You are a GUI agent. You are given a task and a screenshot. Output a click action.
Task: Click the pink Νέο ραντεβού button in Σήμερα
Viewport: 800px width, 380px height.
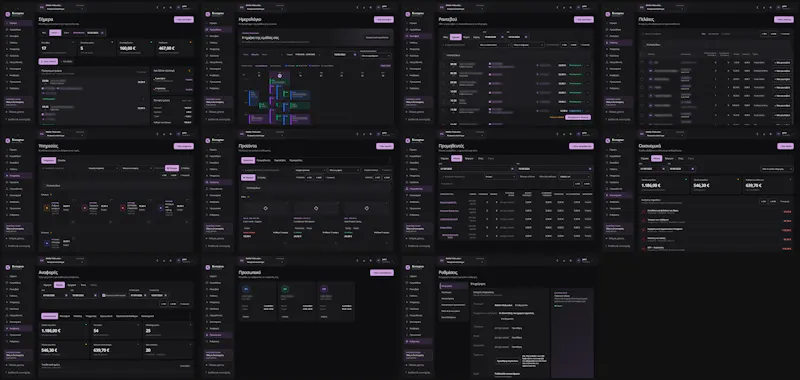pos(184,19)
